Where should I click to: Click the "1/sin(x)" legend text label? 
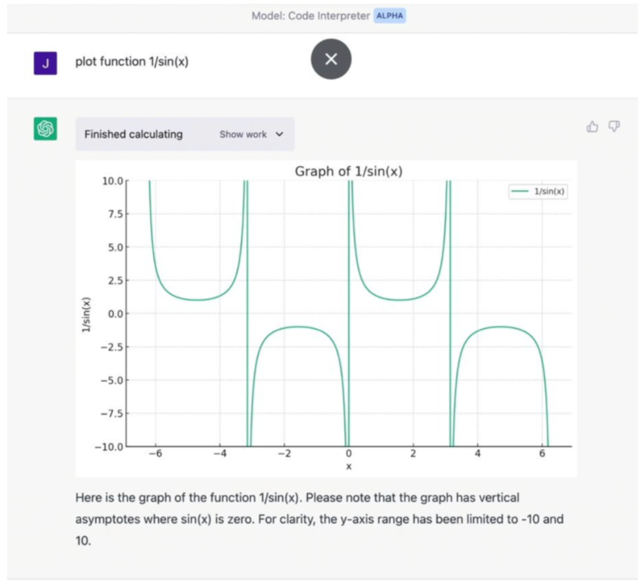[x=549, y=191]
